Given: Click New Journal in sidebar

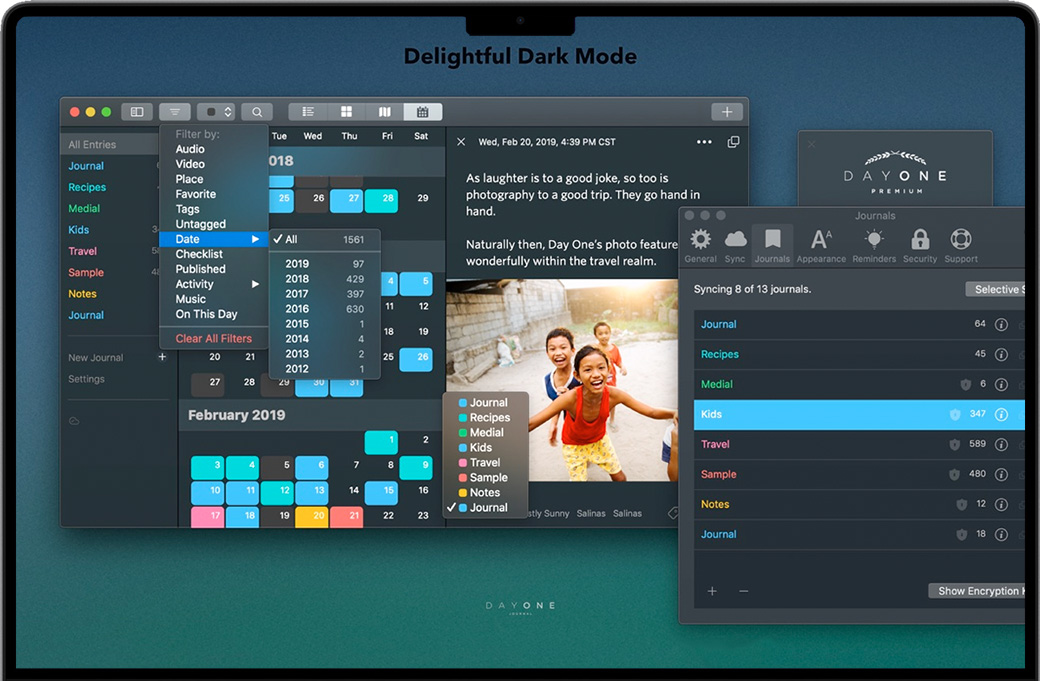Looking at the screenshot, I should pyautogui.click(x=96, y=357).
